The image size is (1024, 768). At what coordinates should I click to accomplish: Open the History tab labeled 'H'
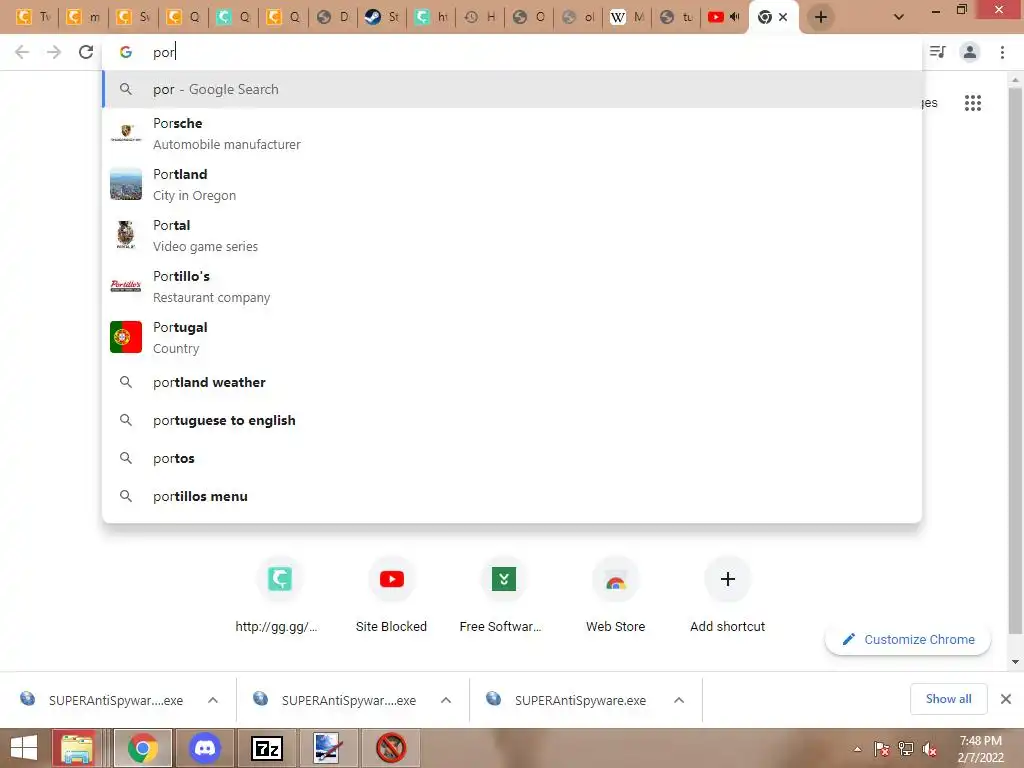click(479, 17)
